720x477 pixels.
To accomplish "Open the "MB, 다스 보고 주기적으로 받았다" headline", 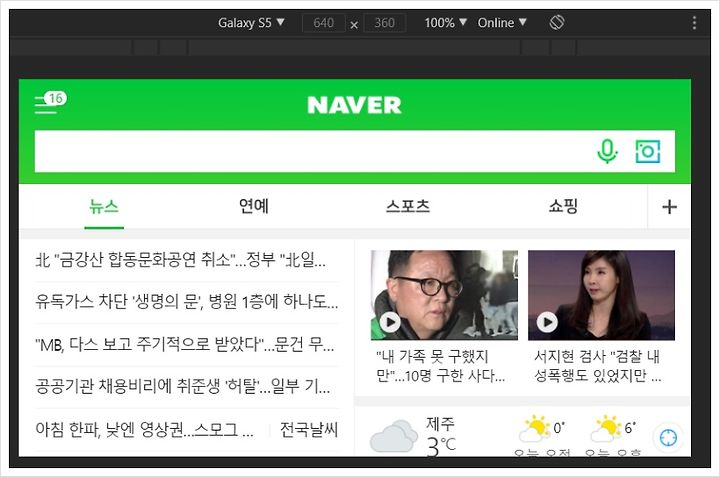I will click(185, 344).
